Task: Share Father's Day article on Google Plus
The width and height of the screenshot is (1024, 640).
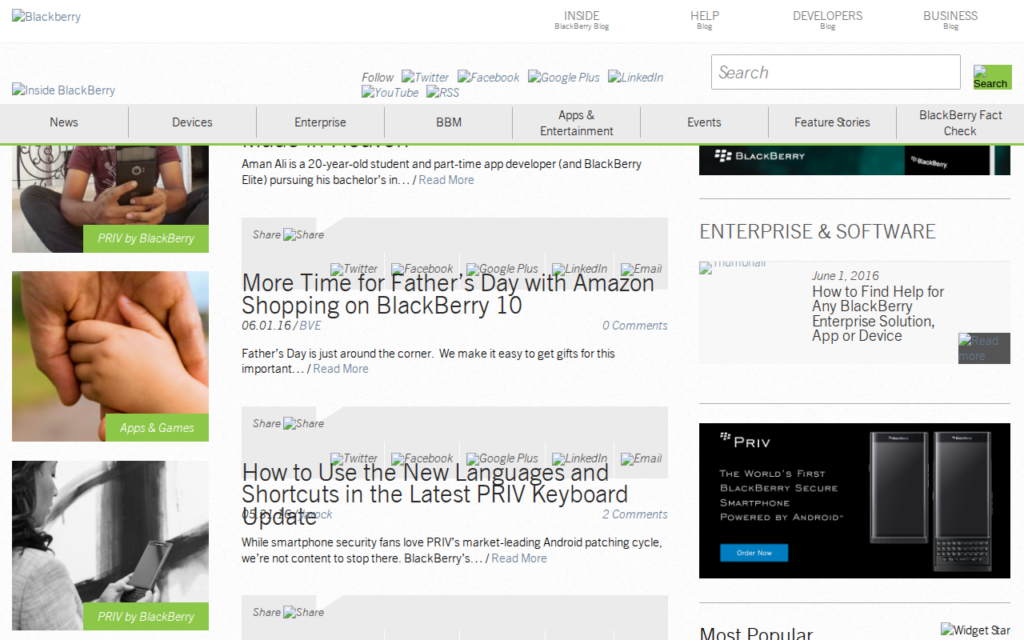Action: 502,268
